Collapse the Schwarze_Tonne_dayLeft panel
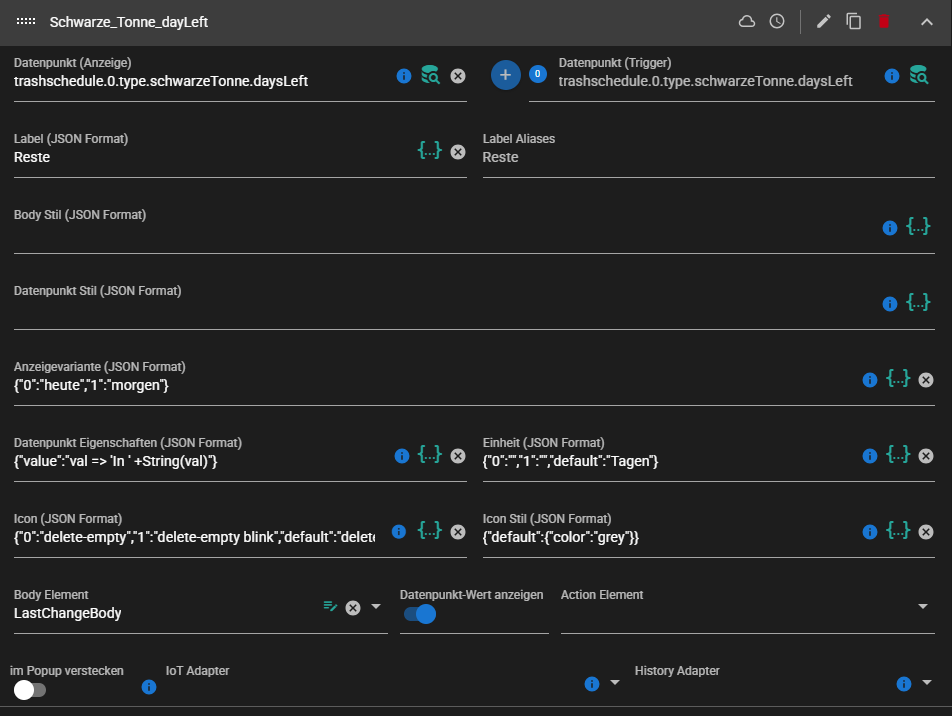 pyautogui.click(x=926, y=21)
